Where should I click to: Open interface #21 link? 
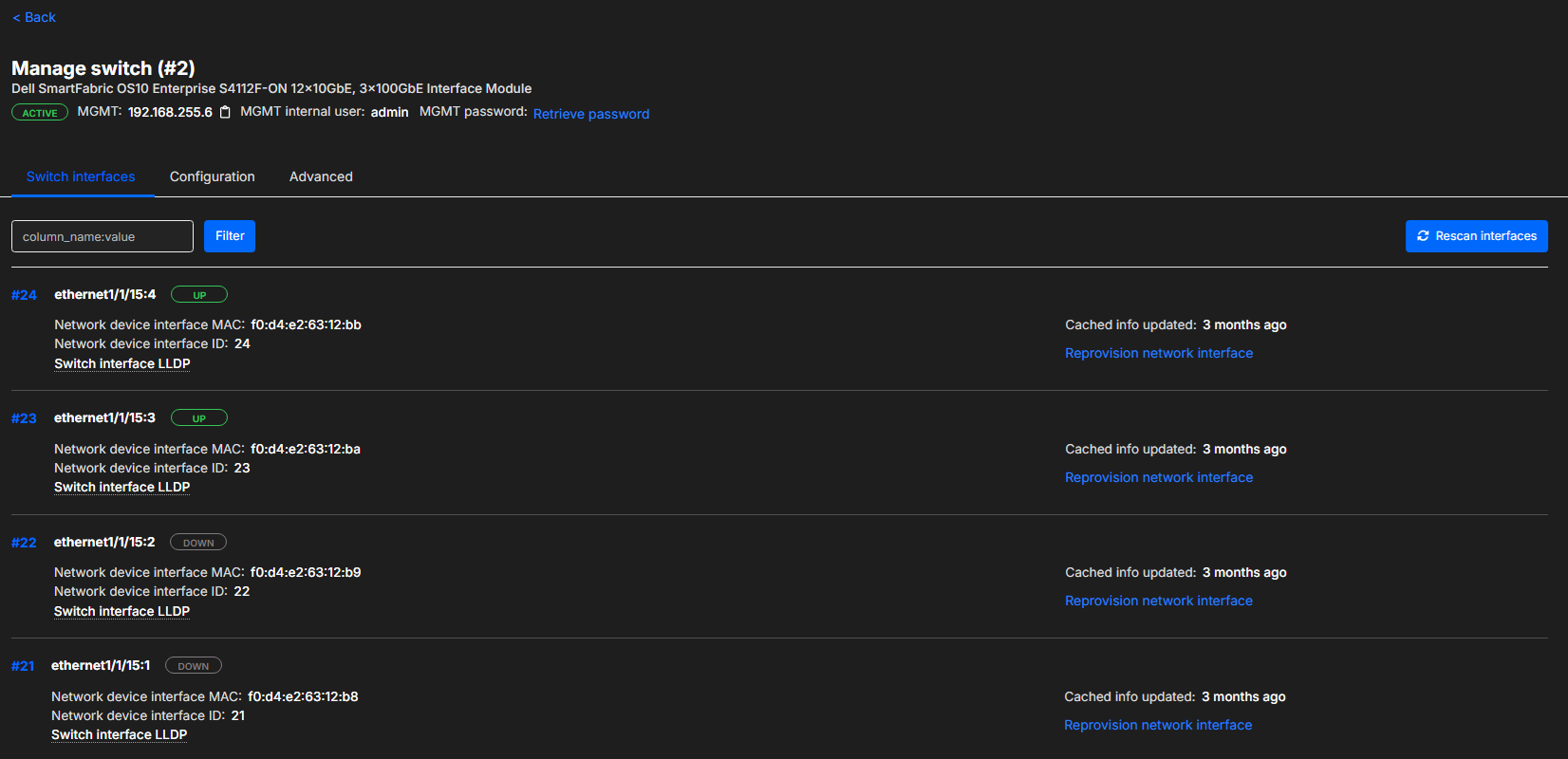(x=23, y=666)
